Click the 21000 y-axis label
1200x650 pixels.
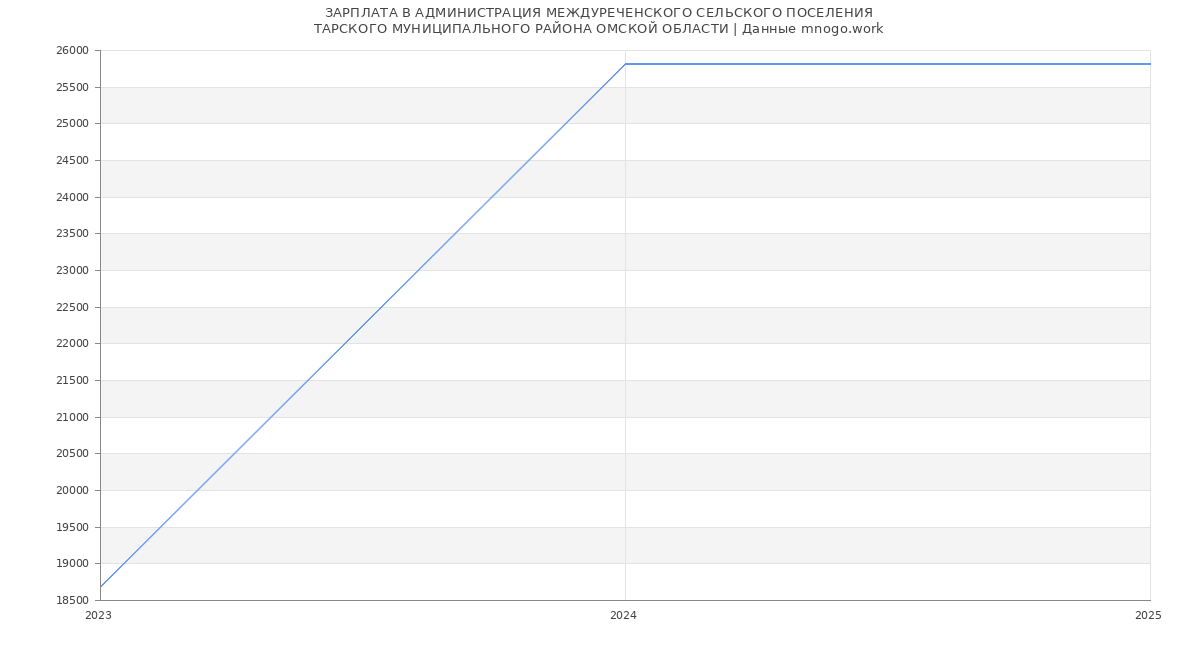coord(72,418)
